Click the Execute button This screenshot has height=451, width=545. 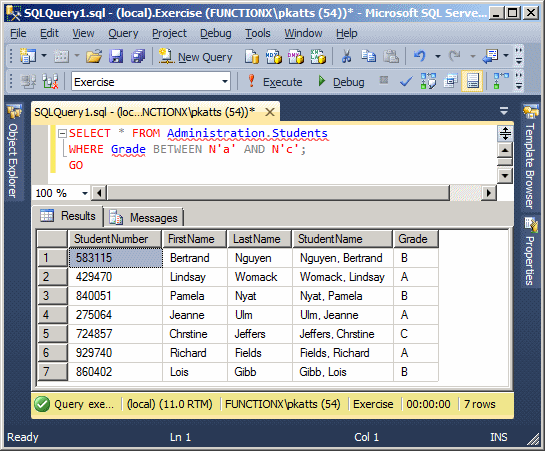[x=275, y=82]
